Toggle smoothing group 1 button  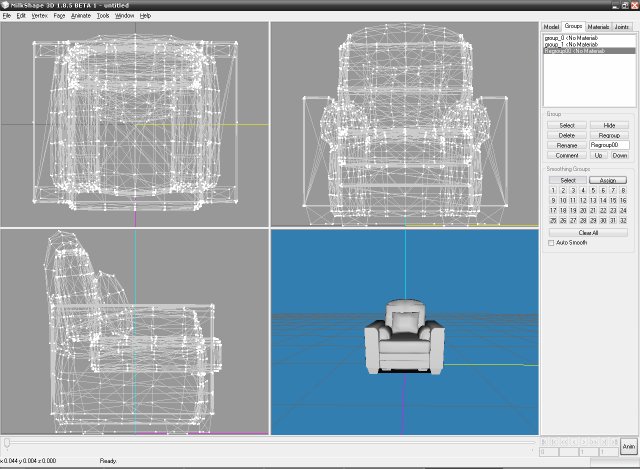553,190
